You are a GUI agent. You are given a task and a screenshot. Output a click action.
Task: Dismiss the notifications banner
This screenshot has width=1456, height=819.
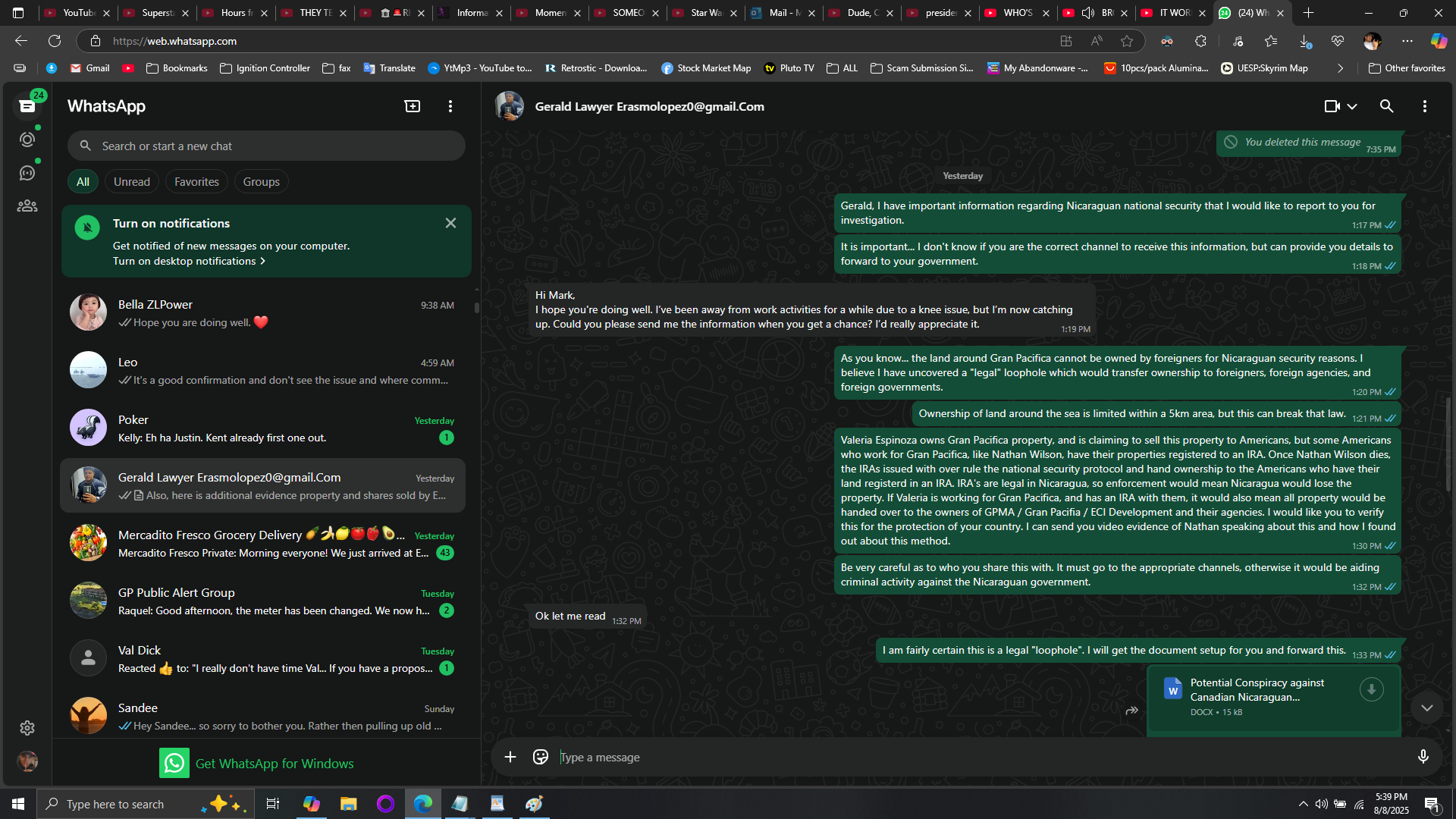450,223
